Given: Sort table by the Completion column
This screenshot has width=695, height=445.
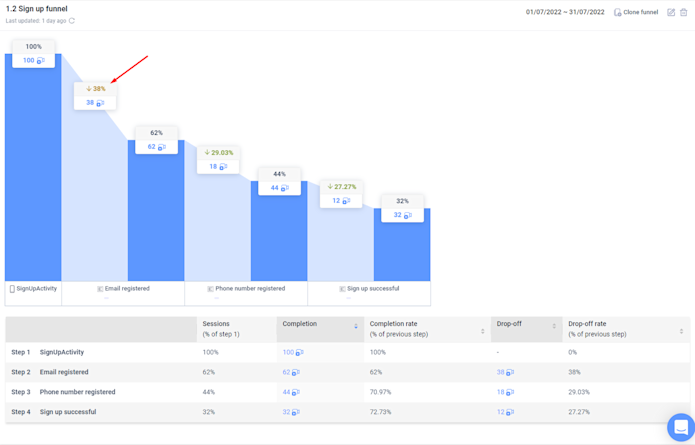Looking at the screenshot, I should [355, 327].
